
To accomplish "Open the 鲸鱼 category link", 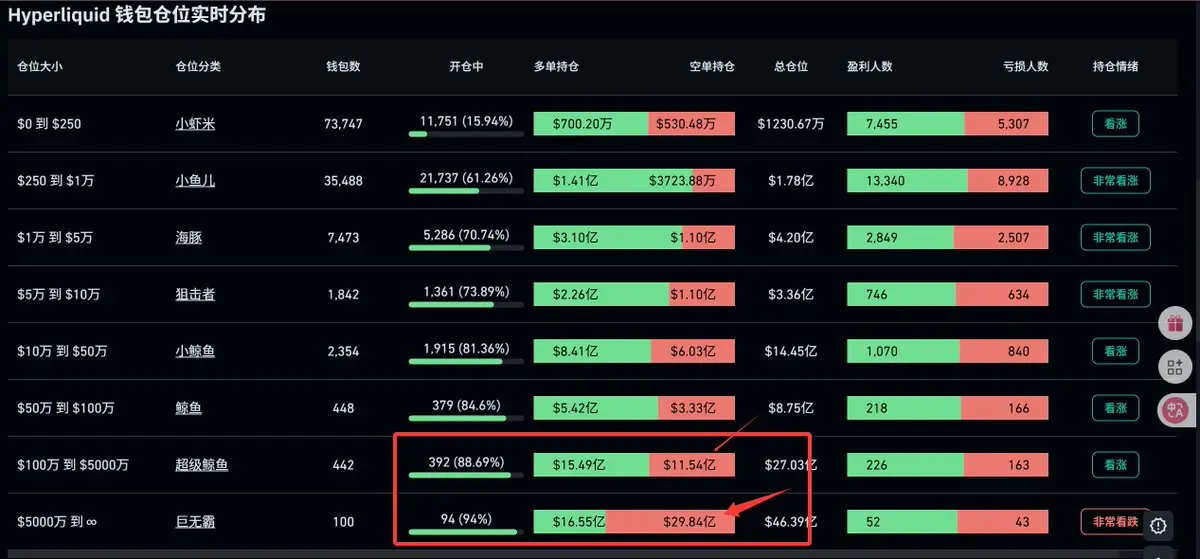I will pyautogui.click(x=188, y=408).
